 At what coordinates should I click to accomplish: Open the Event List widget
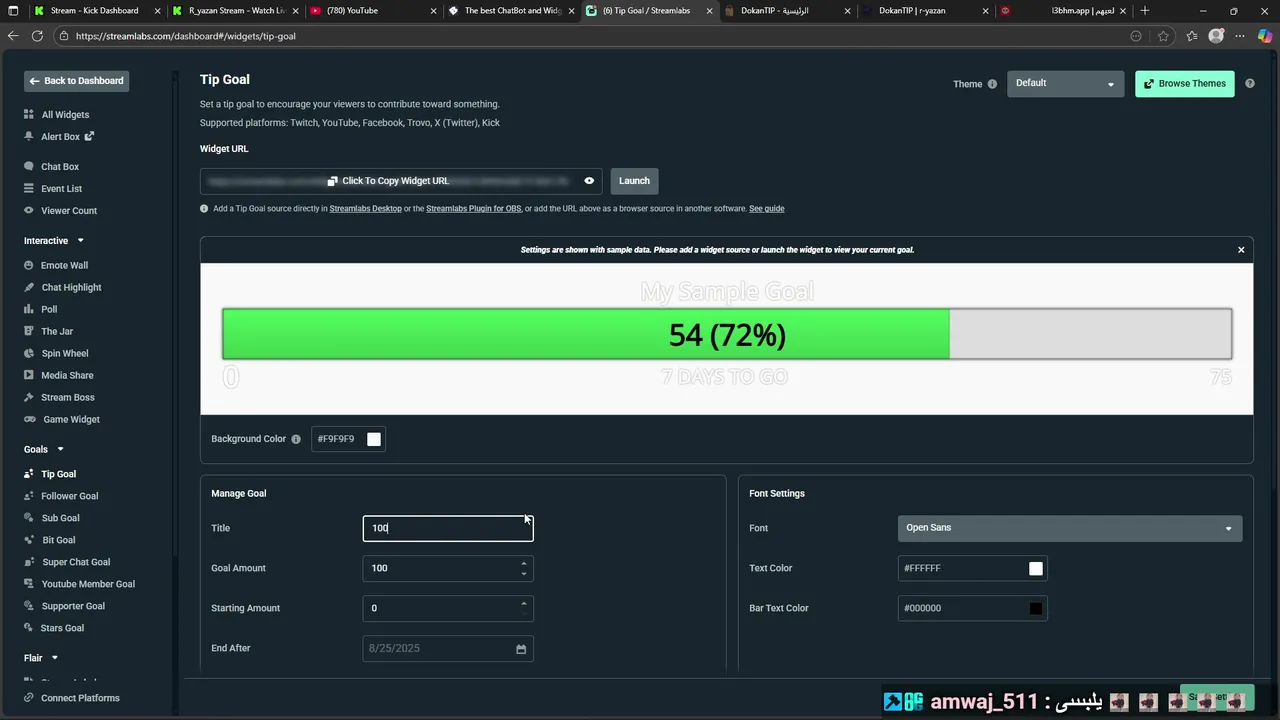[61, 189]
